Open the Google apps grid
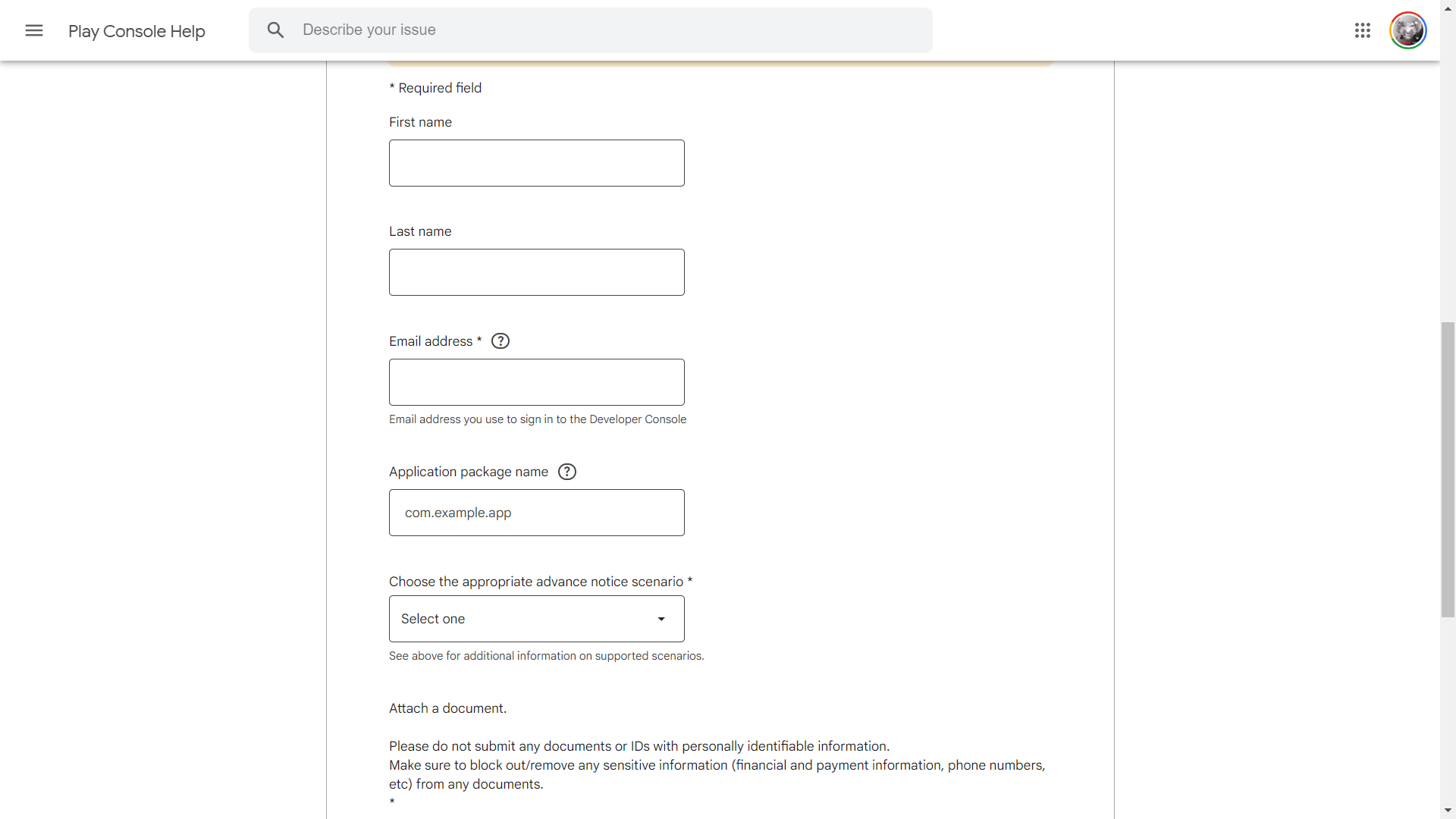The width and height of the screenshot is (1456, 819). click(x=1363, y=30)
